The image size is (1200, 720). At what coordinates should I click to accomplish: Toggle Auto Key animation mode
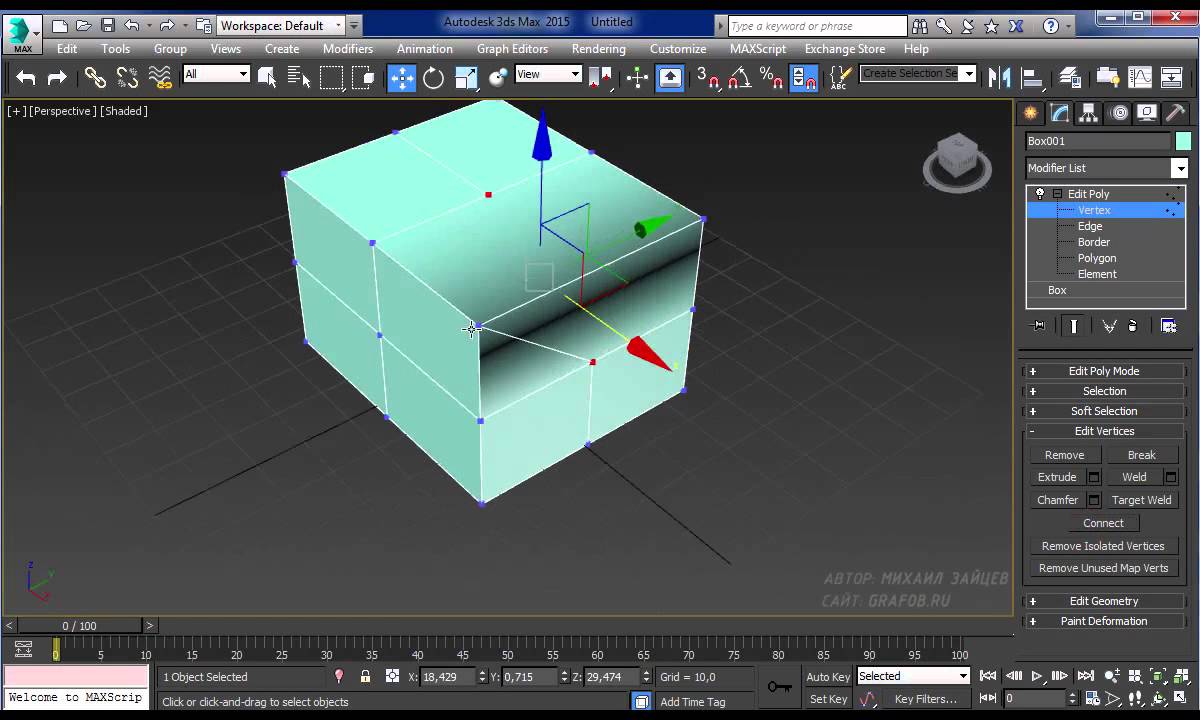(x=828, y=677)
